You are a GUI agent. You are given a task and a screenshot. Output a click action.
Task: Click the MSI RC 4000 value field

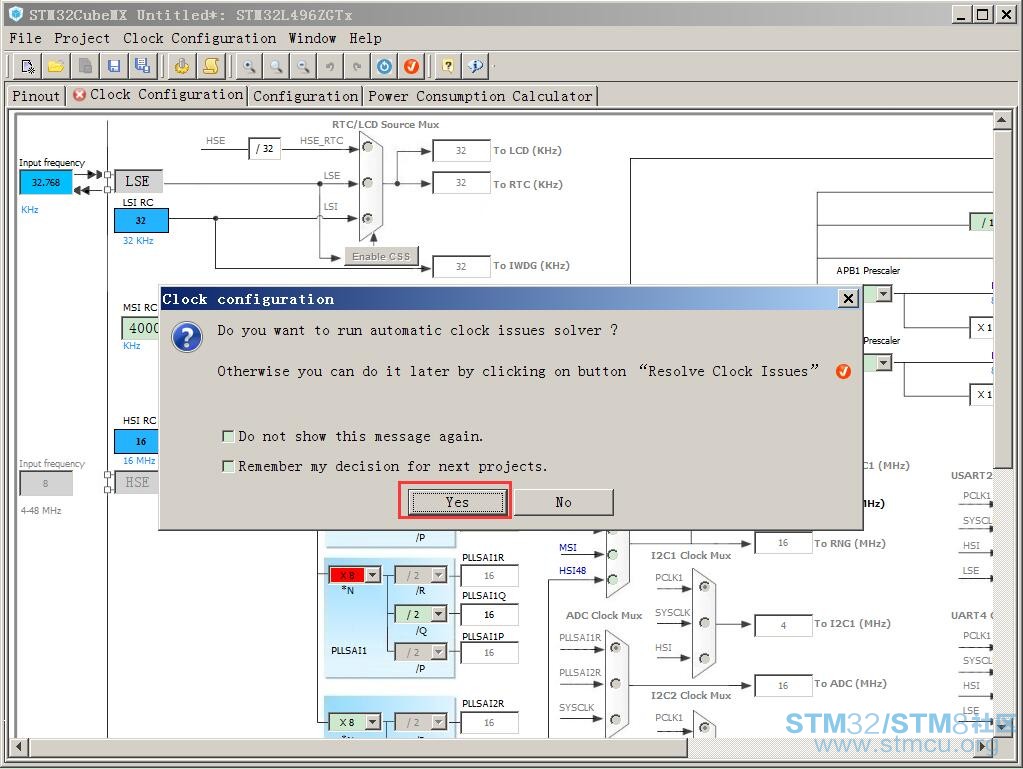pos(140,328)
